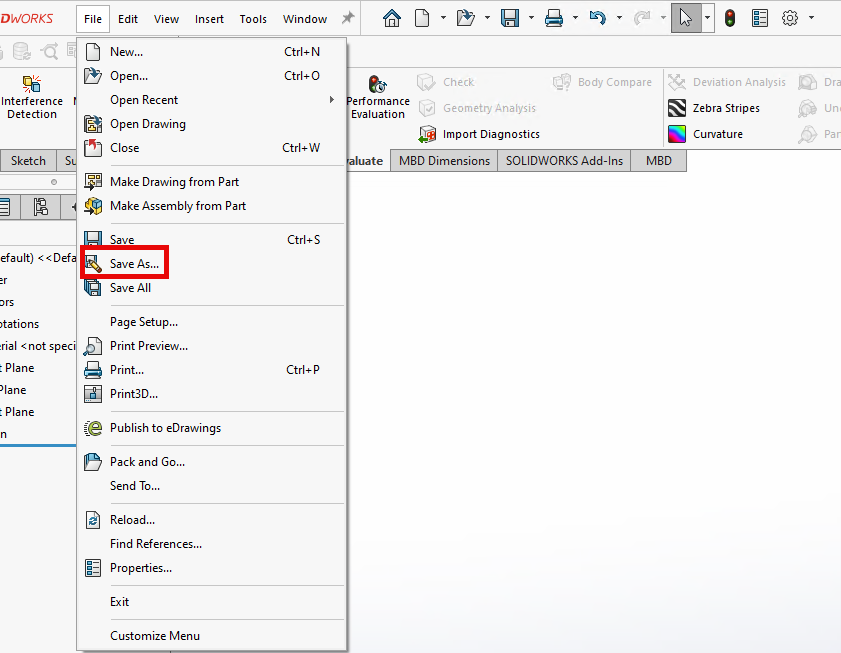This screenshot has width=841, height=653.
Task: Choose Print Preview... entry
Action: (x=212, y=346)
